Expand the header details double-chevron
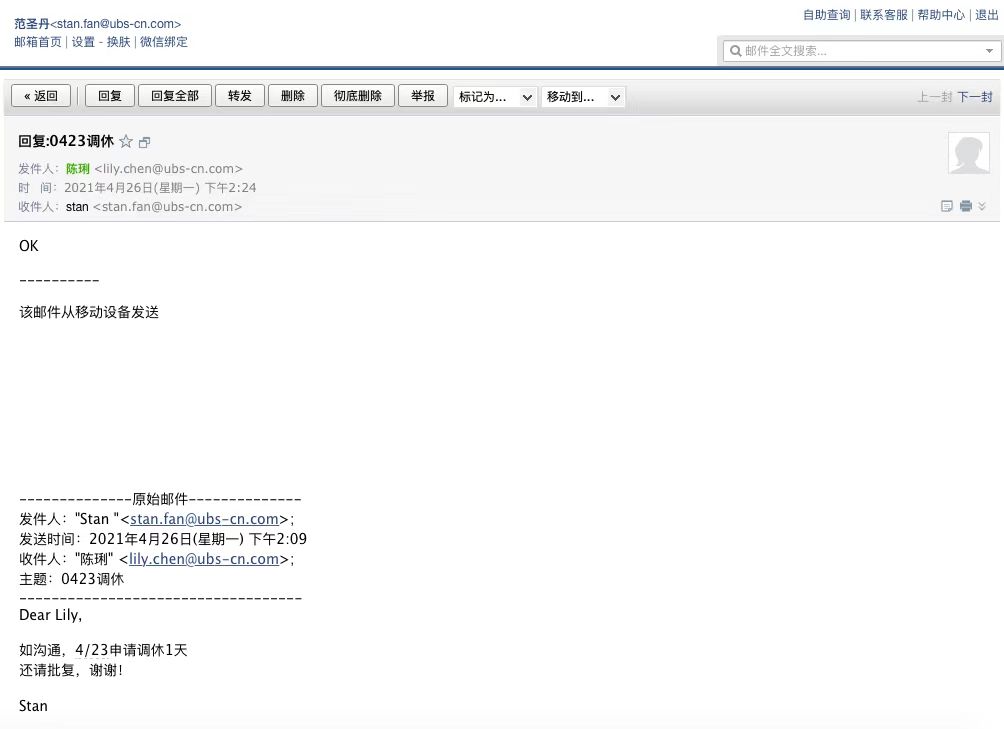This screenshot has width=1004, height=729. (982, 206)
